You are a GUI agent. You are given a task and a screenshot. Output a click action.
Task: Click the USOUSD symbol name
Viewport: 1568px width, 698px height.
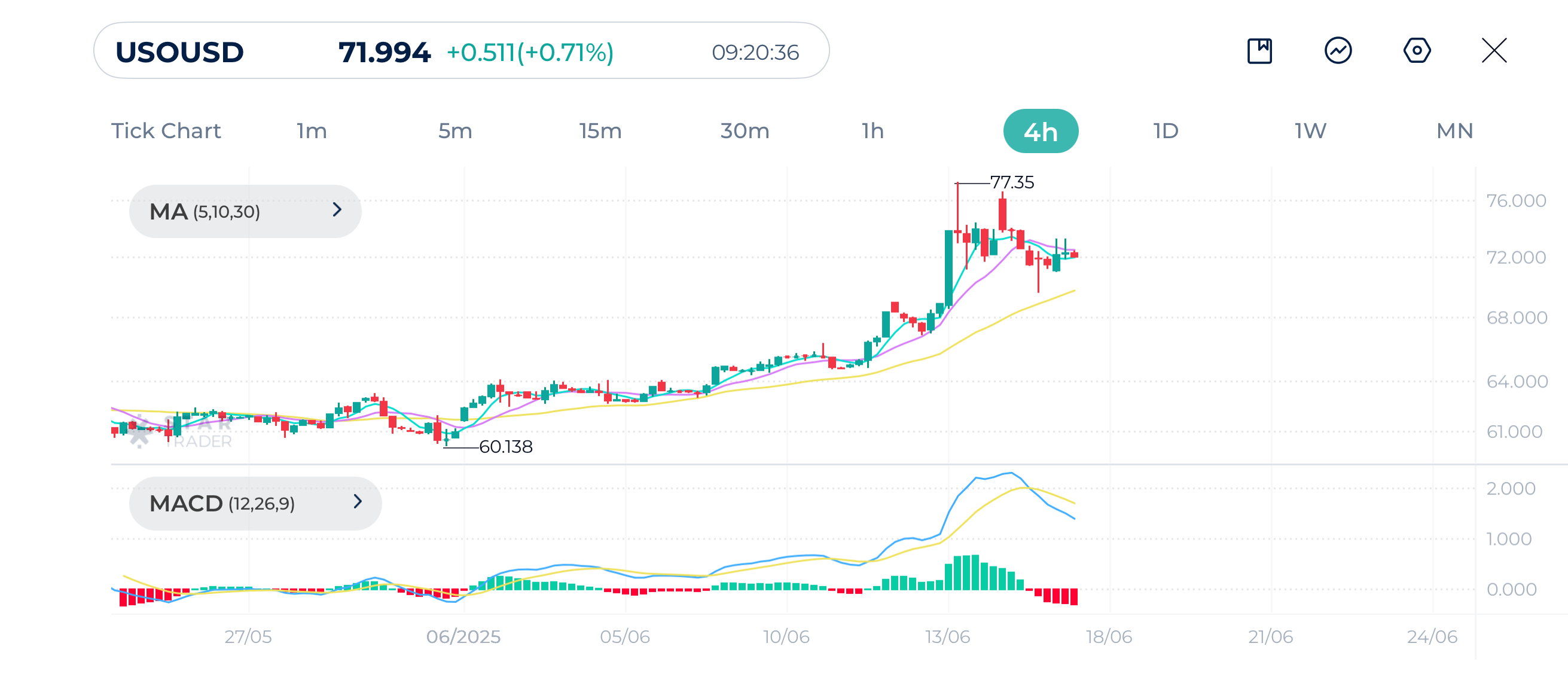point(179,51)
